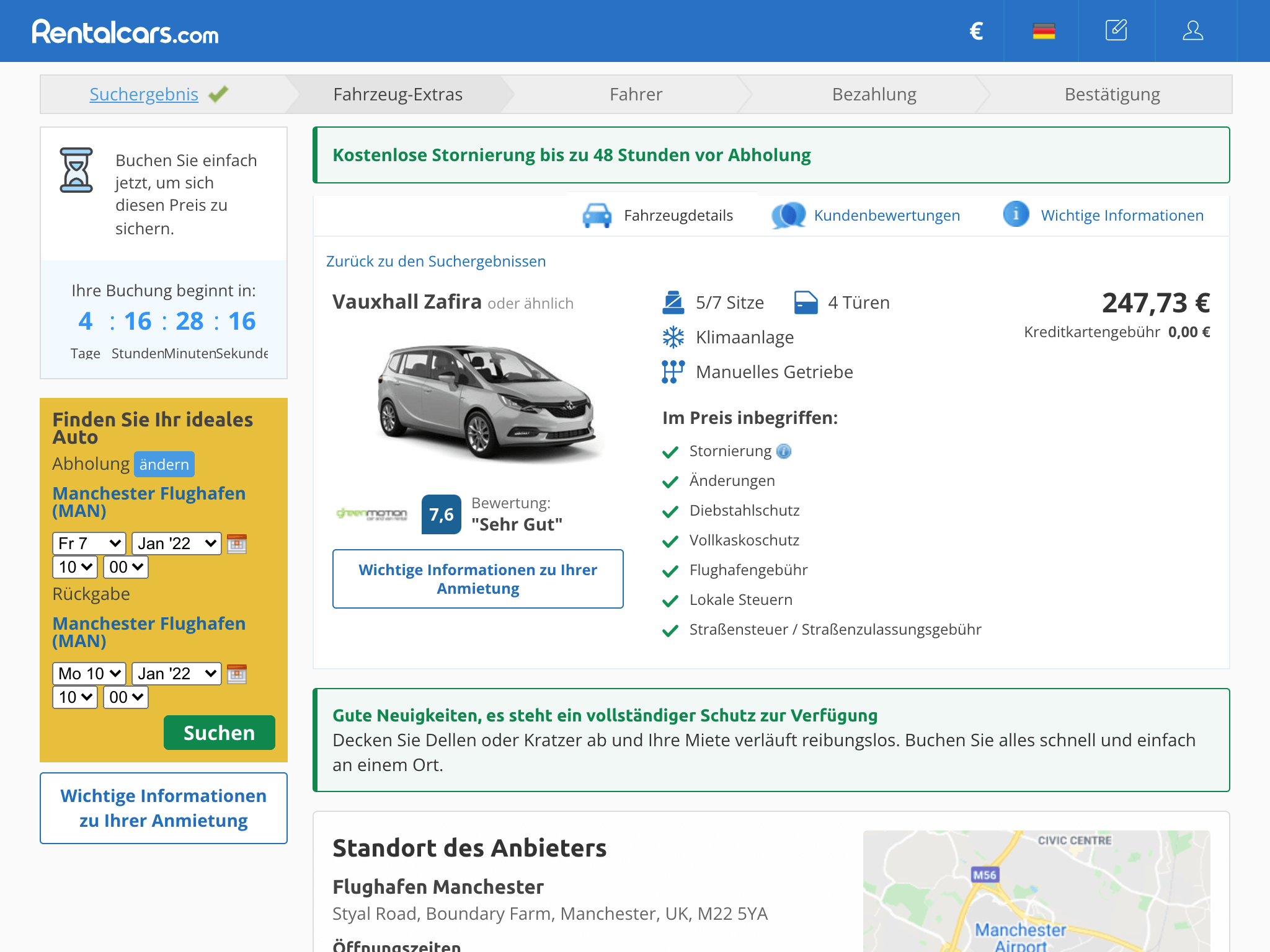Open the pickup month dropdown Jan '22

[177, 544]
